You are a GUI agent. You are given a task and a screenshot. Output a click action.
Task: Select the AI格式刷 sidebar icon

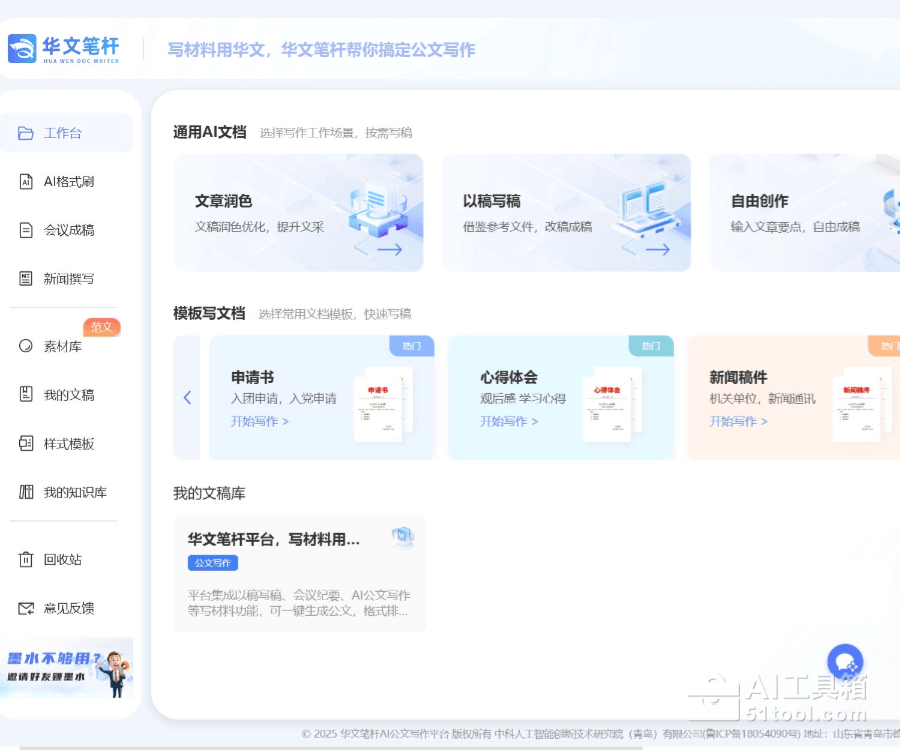click(26, 181)
